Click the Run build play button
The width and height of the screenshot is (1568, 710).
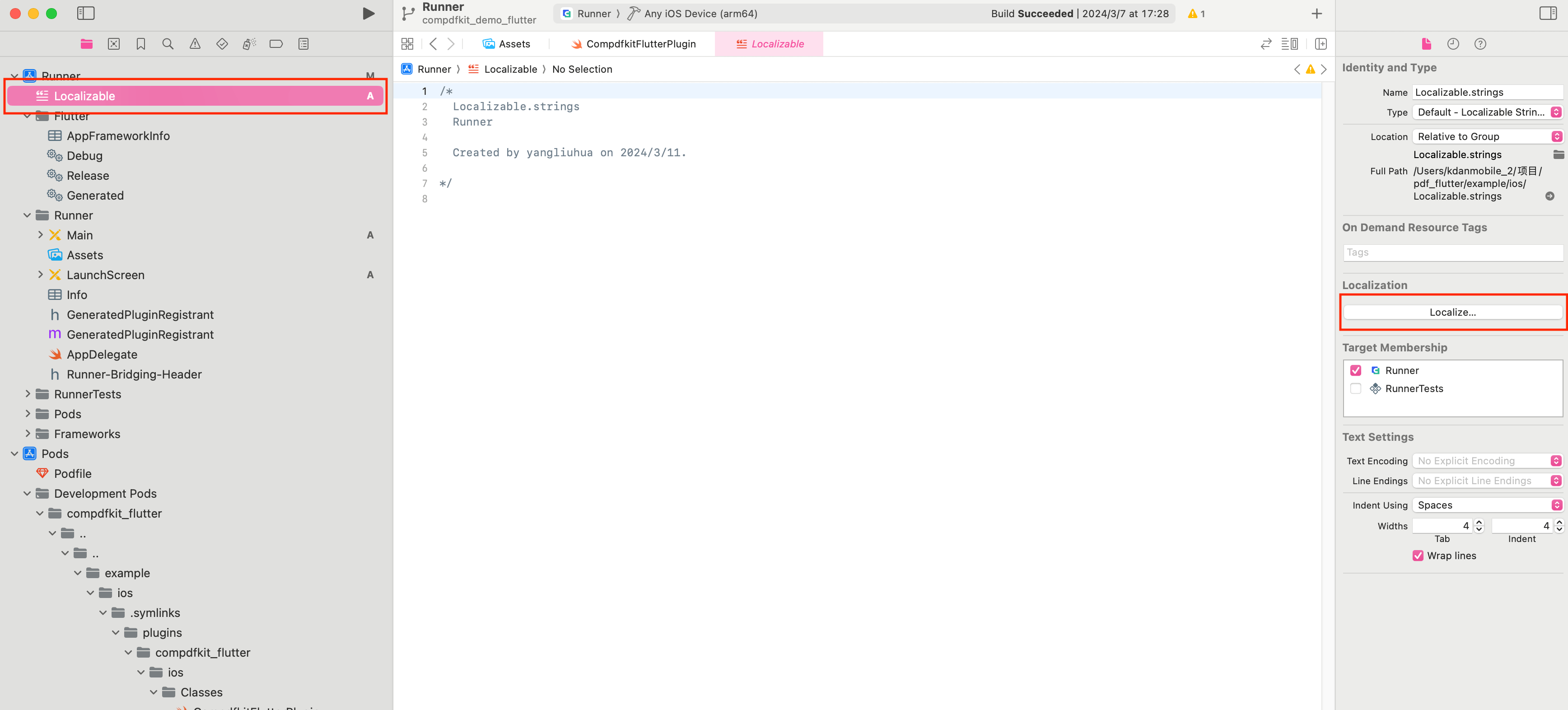click(x=368, y=14)
